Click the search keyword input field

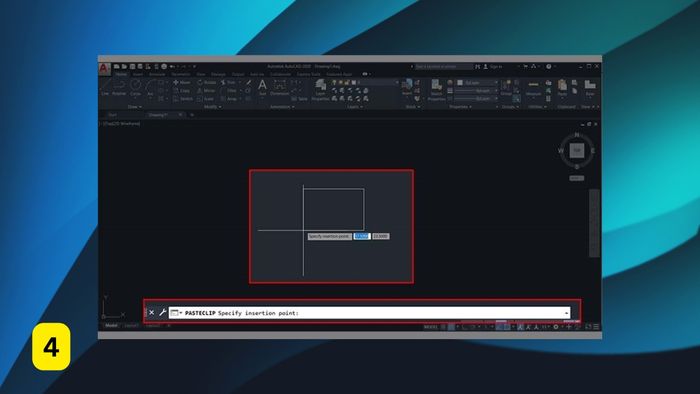tap(443, 66)
